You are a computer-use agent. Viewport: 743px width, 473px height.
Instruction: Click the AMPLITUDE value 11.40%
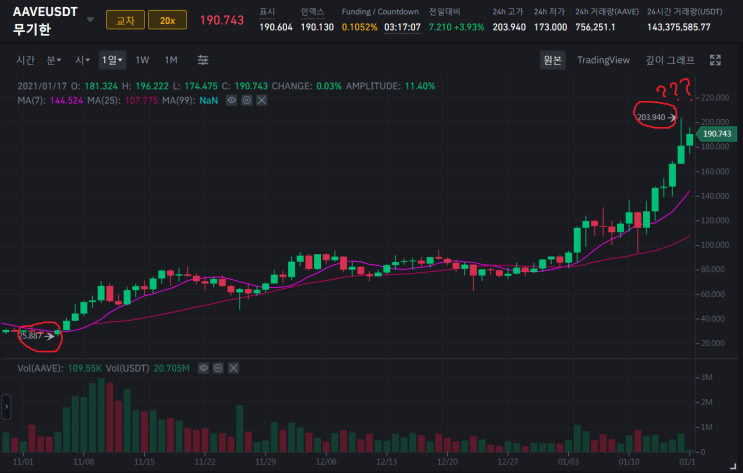pyautogui.click(x=420, y=86)
